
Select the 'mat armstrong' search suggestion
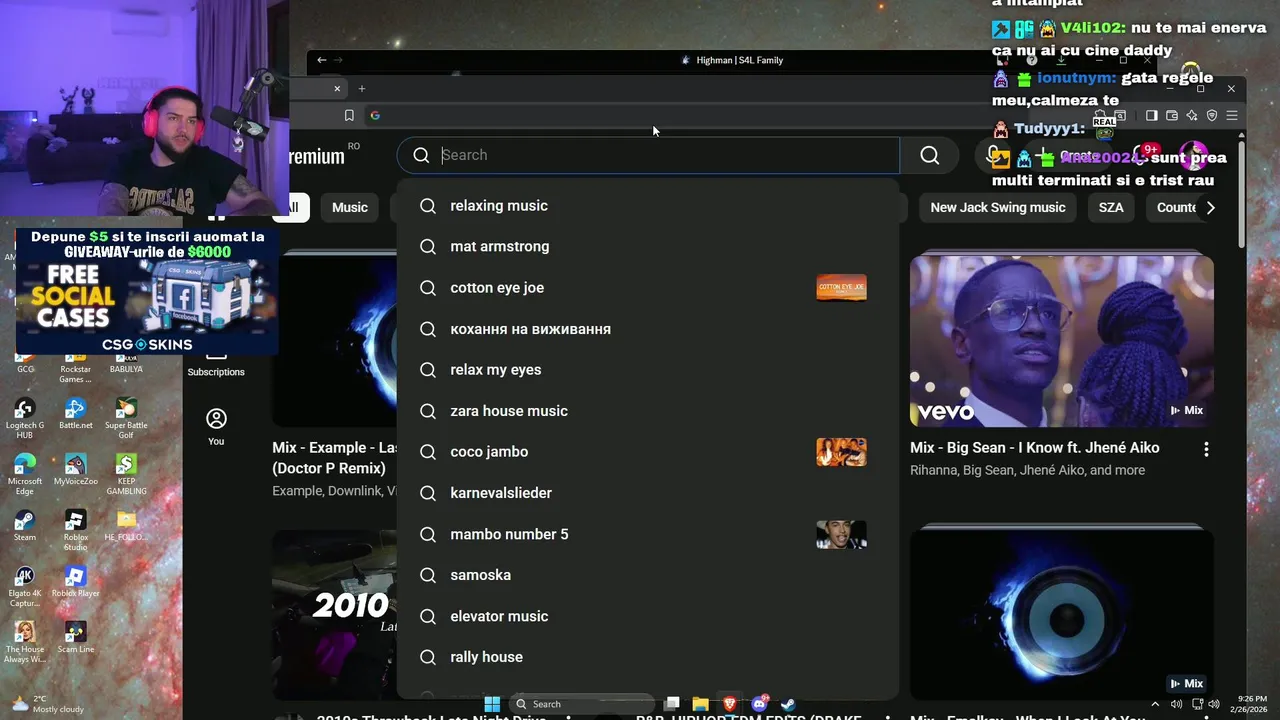click(x=648, y=246)
